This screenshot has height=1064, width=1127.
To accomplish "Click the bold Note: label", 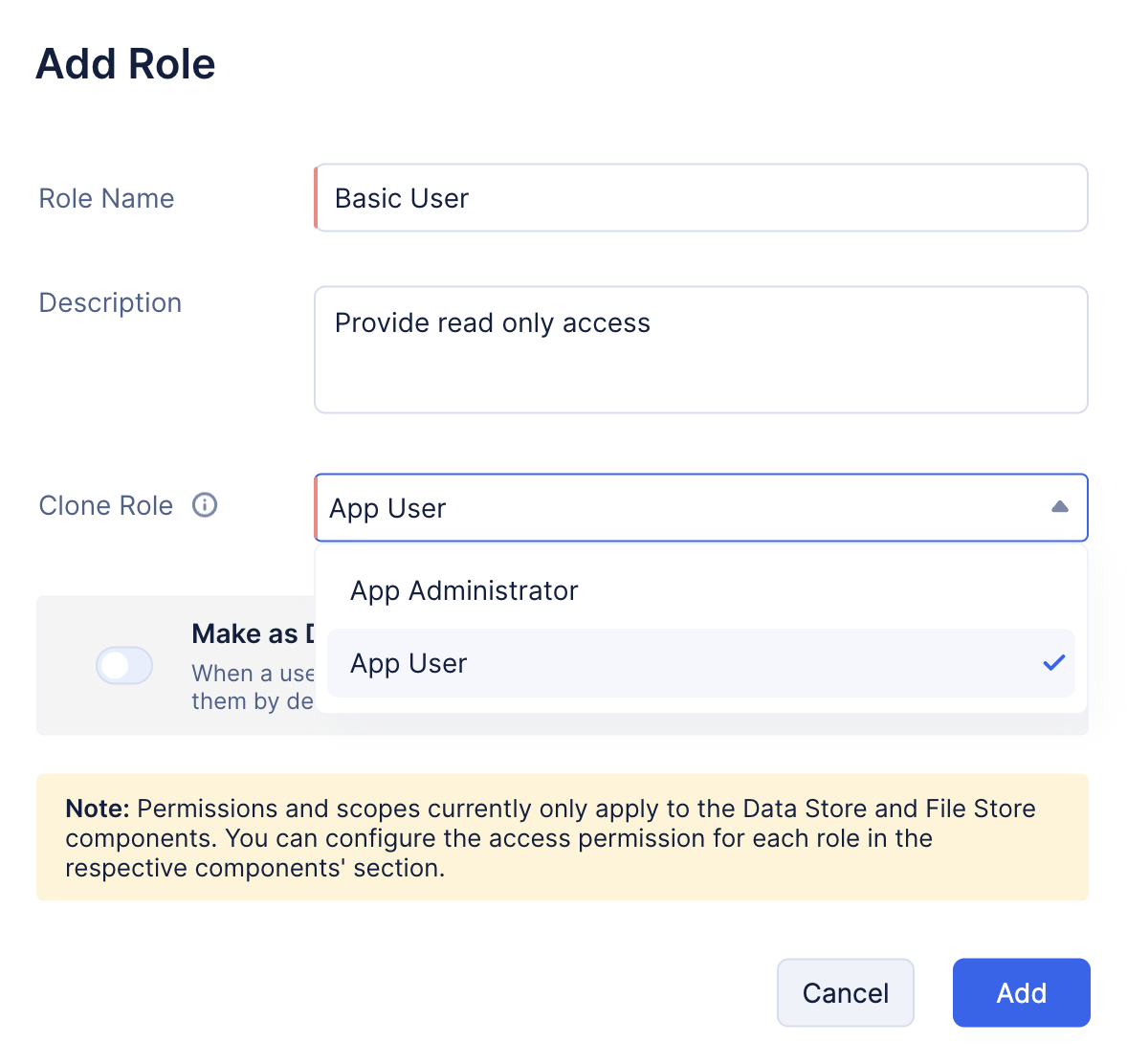I will coord(97,809).
